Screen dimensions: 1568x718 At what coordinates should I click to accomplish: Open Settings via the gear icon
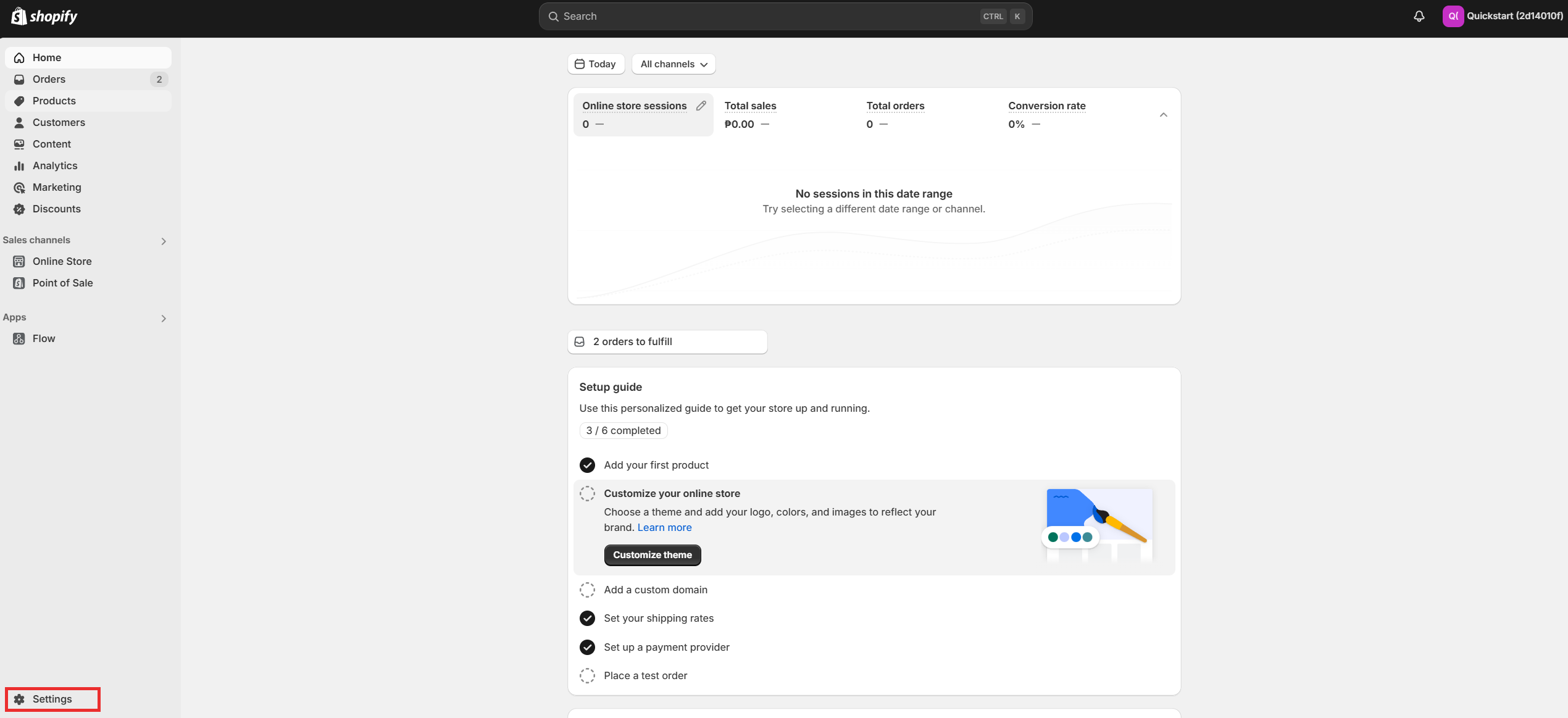click(19, 699)
